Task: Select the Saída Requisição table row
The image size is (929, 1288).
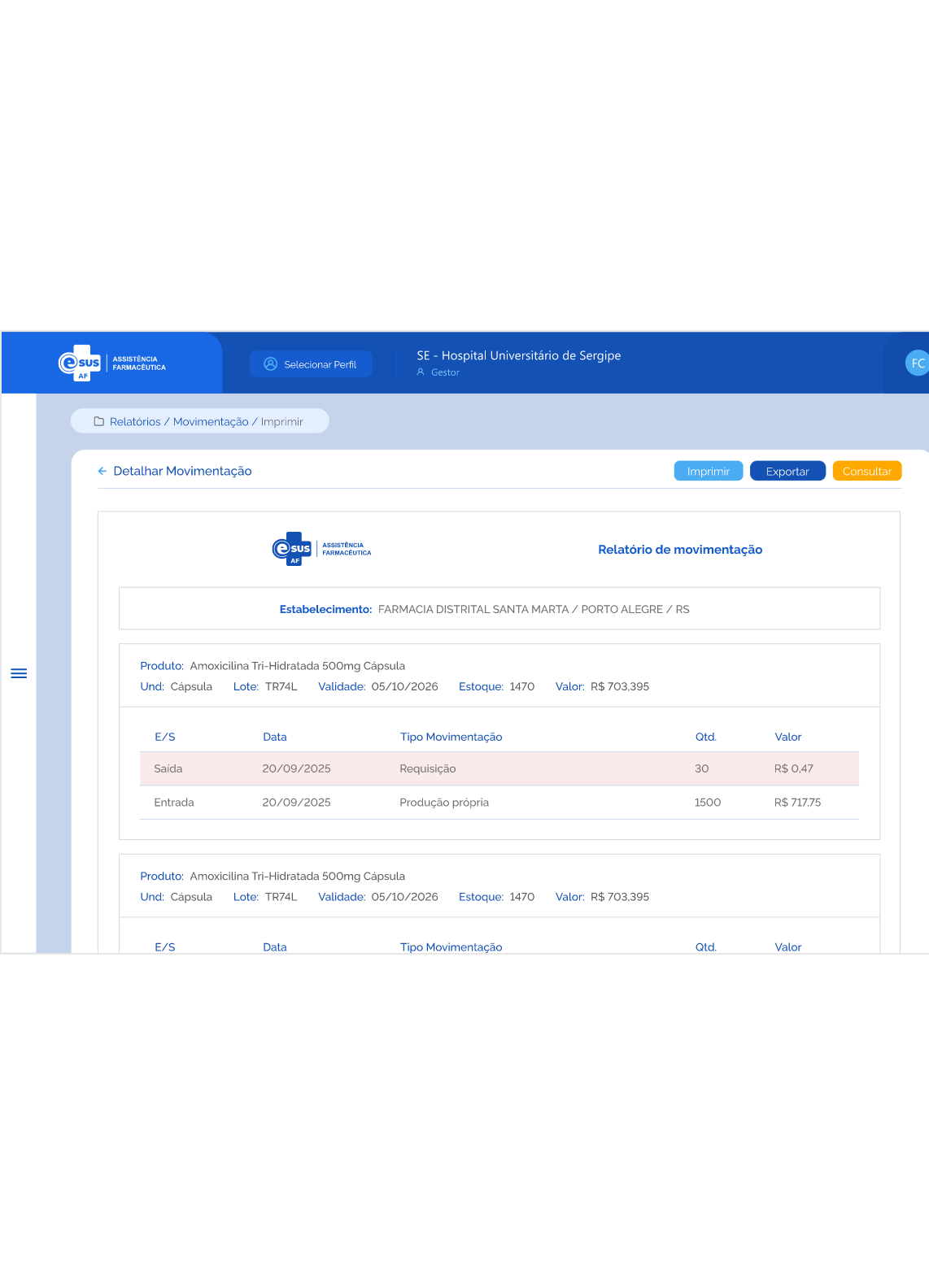Action: pos(499,768)
